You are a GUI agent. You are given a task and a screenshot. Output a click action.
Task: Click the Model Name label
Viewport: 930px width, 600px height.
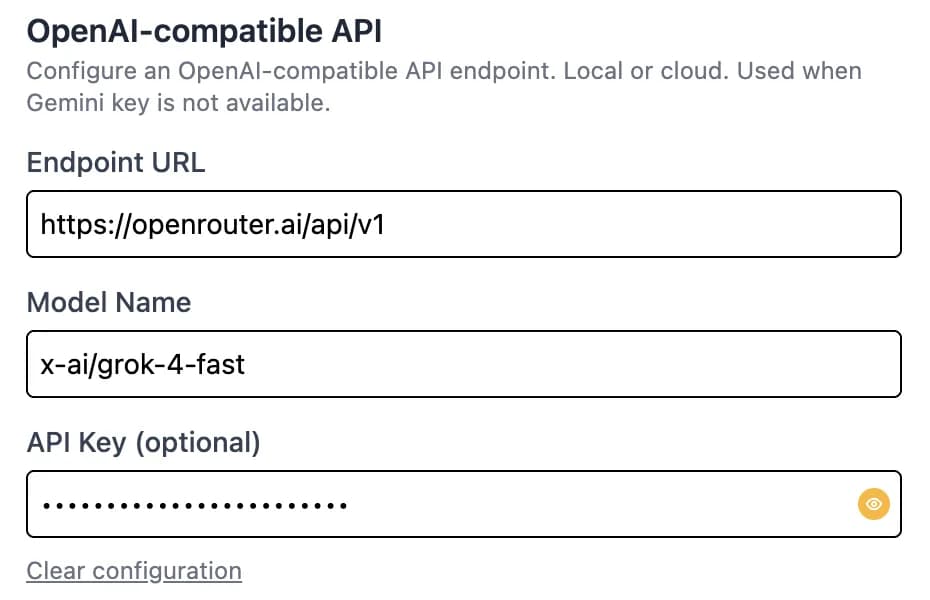109,302
